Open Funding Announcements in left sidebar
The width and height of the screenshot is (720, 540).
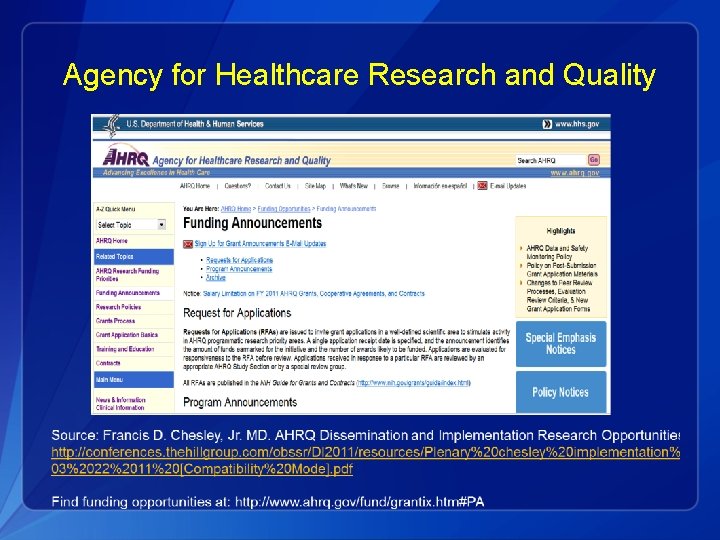[x=128, y=292]
